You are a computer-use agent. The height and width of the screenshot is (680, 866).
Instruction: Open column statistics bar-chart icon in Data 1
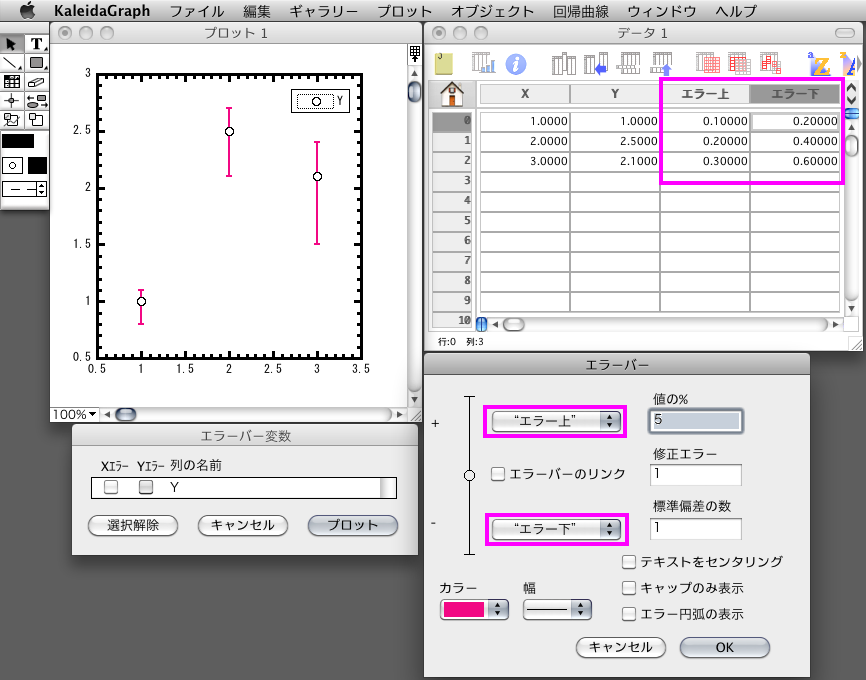tap(483, 64)
